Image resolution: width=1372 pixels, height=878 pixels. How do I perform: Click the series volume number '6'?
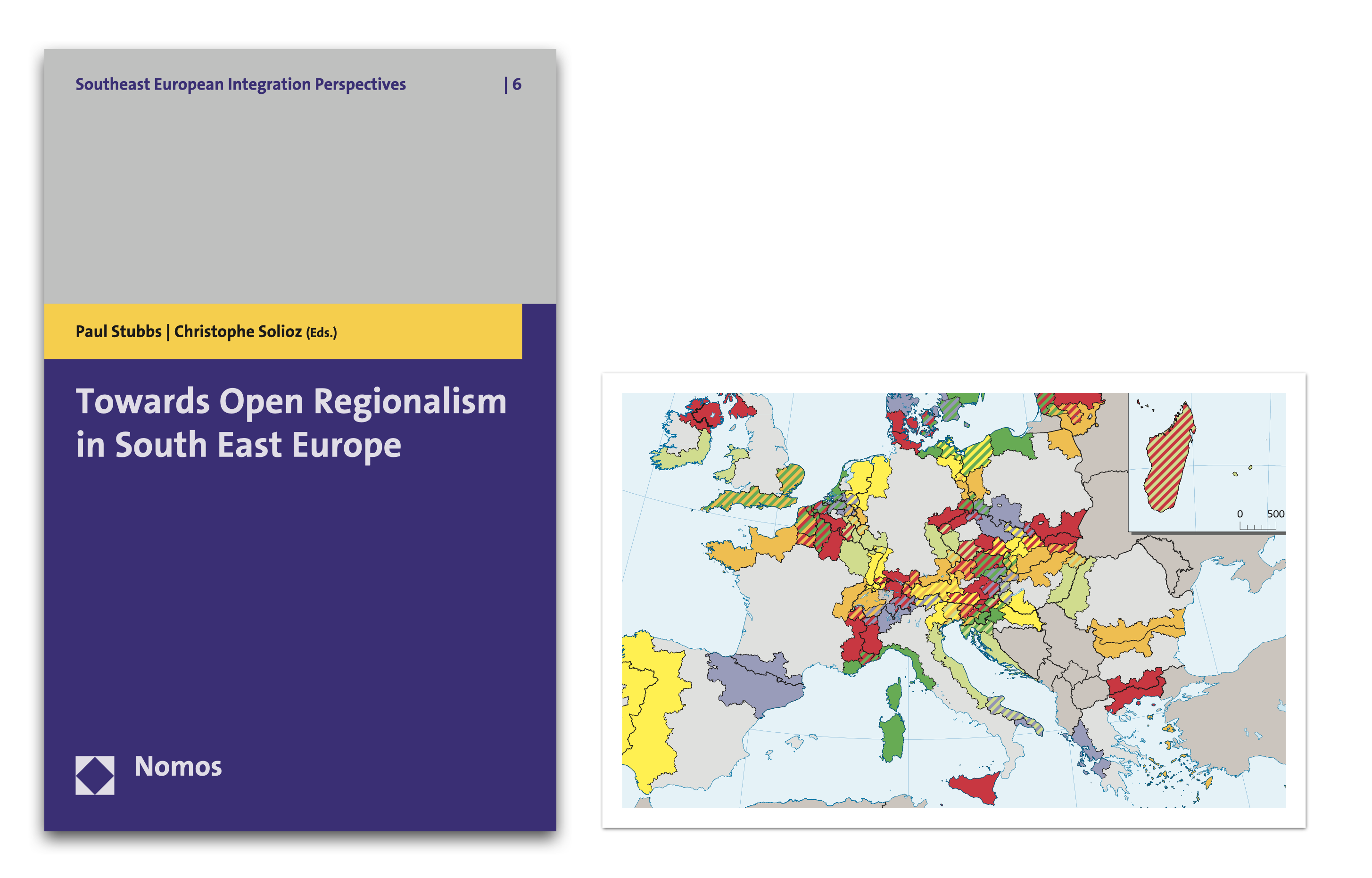[517, 84]
